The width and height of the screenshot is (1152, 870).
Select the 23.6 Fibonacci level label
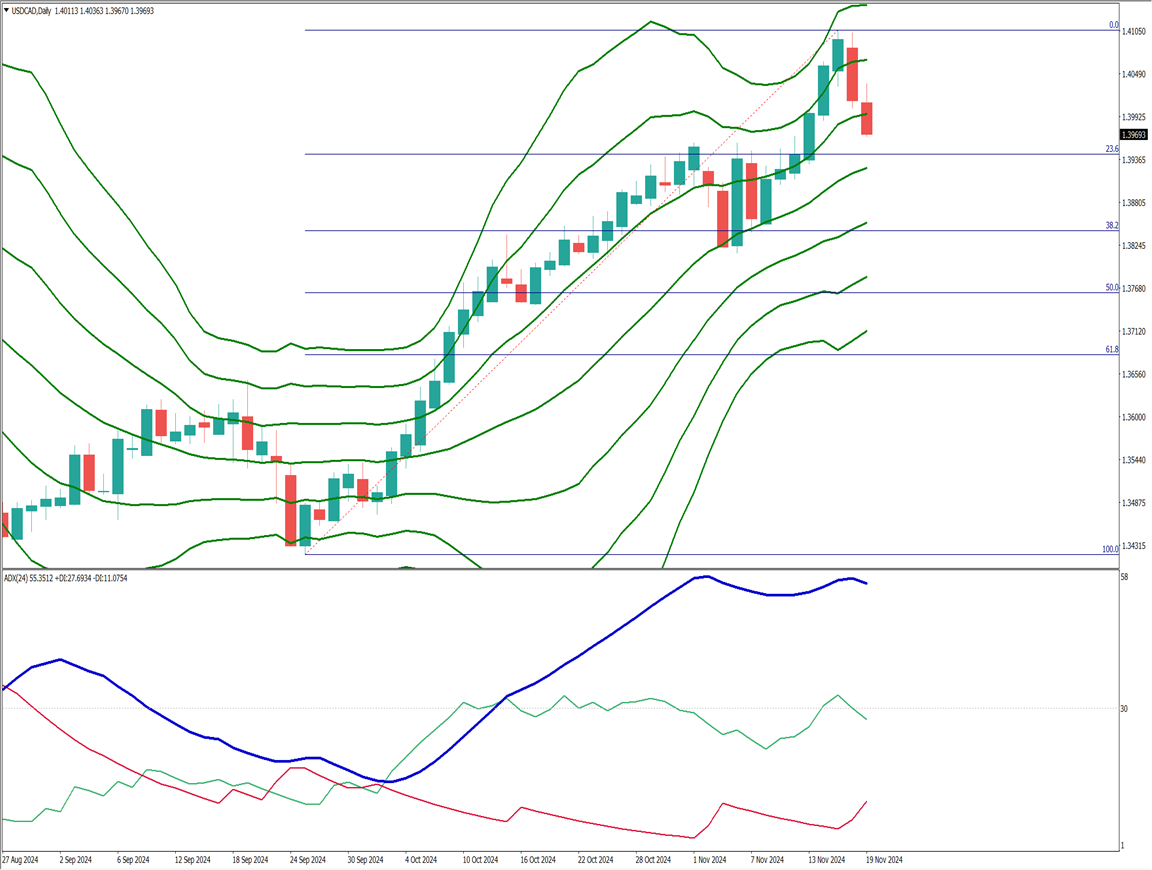(1111, 149)
